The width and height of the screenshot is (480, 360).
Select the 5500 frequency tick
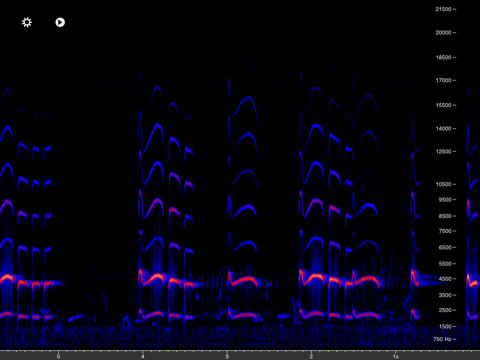tap(445, 264)
